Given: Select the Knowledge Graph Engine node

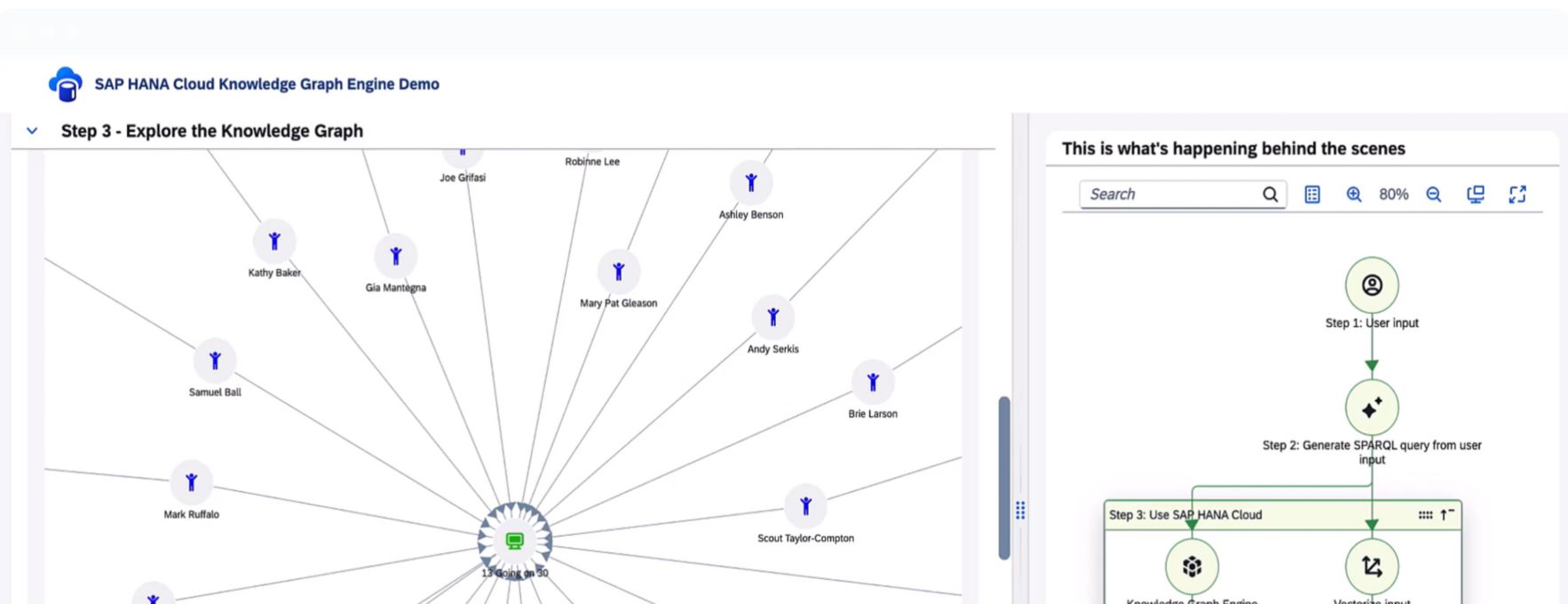Looking at the screenshot, I should pos(1192,567).
